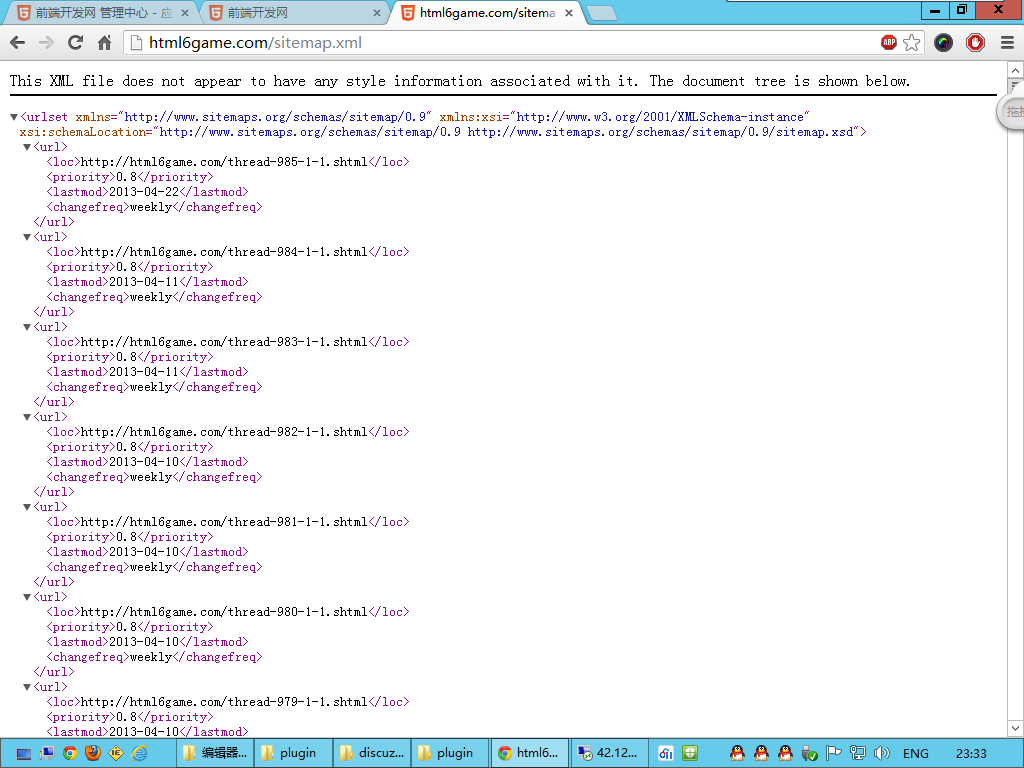Open a new tab button

[x=601, y=13]
